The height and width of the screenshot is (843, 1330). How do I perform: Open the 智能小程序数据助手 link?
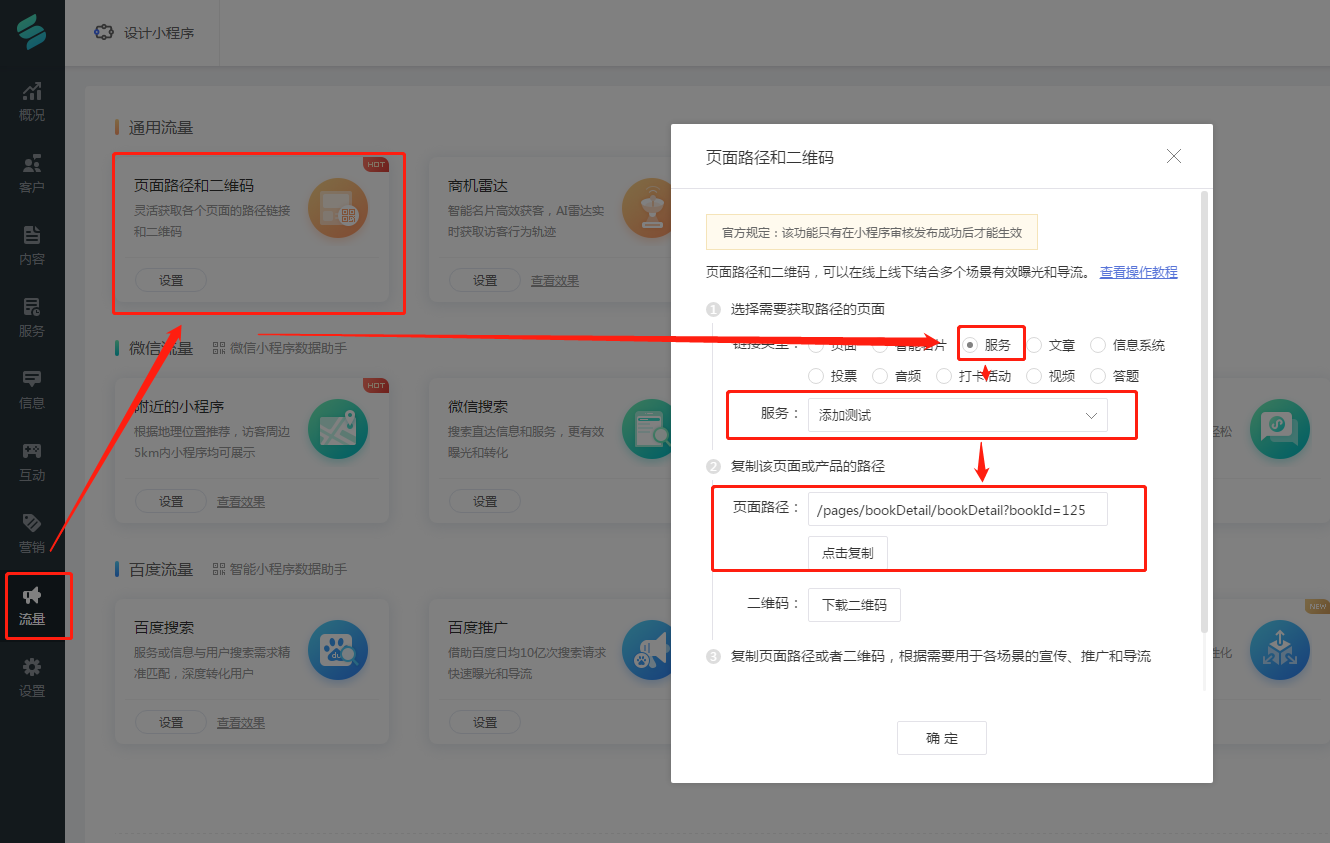click(288, 569)
